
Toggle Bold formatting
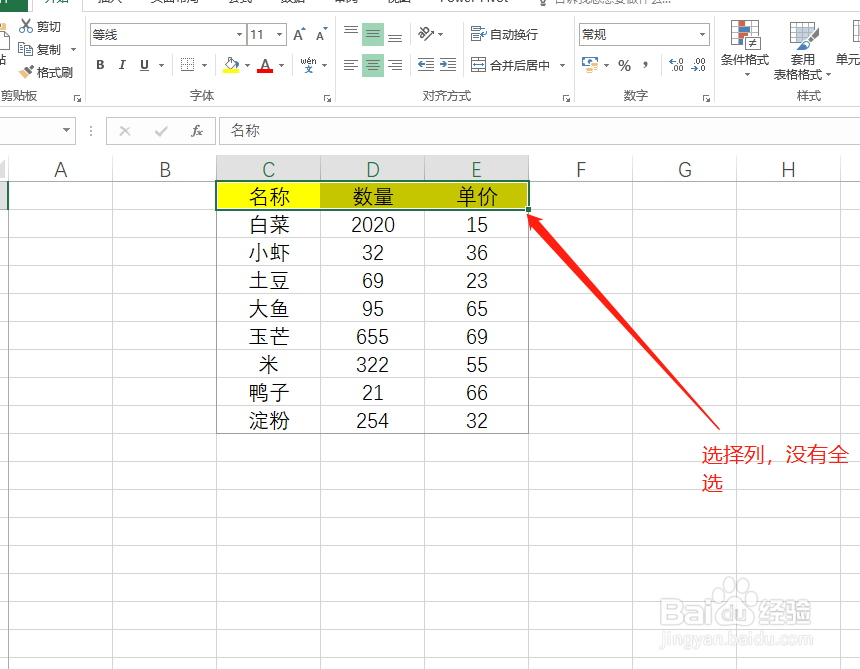100,65
